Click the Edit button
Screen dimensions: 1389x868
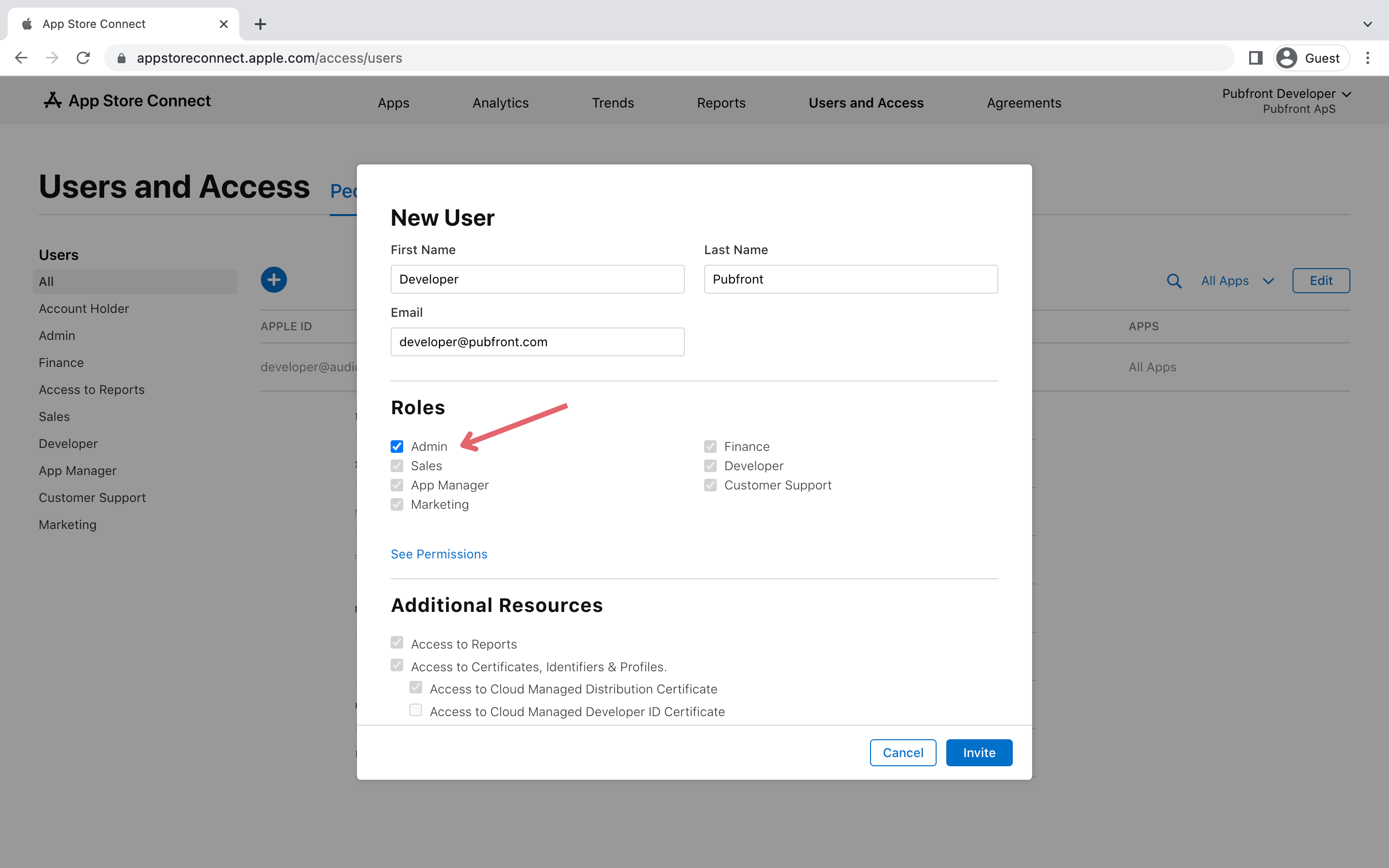click(x=1321, y=281)
